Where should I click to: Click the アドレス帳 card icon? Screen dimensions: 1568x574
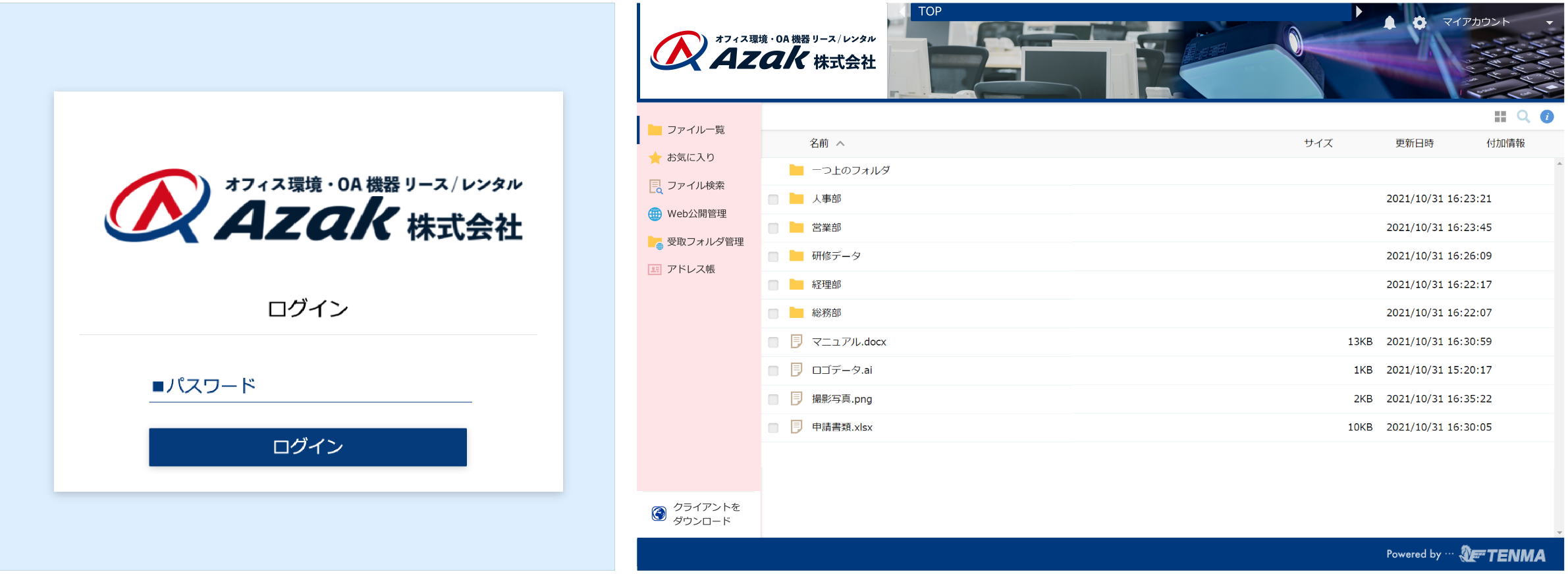tap(655, 269)
